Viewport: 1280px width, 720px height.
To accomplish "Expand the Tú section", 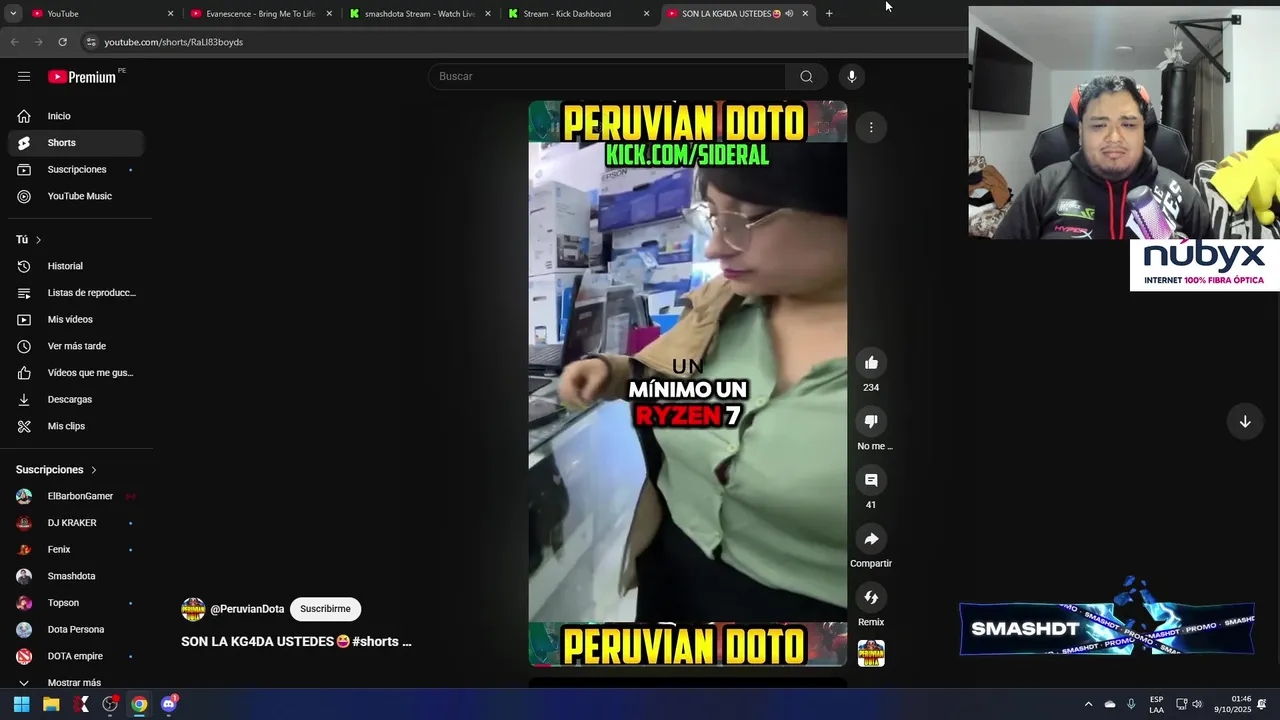I will pyautogui.click(x=29, y=240).
